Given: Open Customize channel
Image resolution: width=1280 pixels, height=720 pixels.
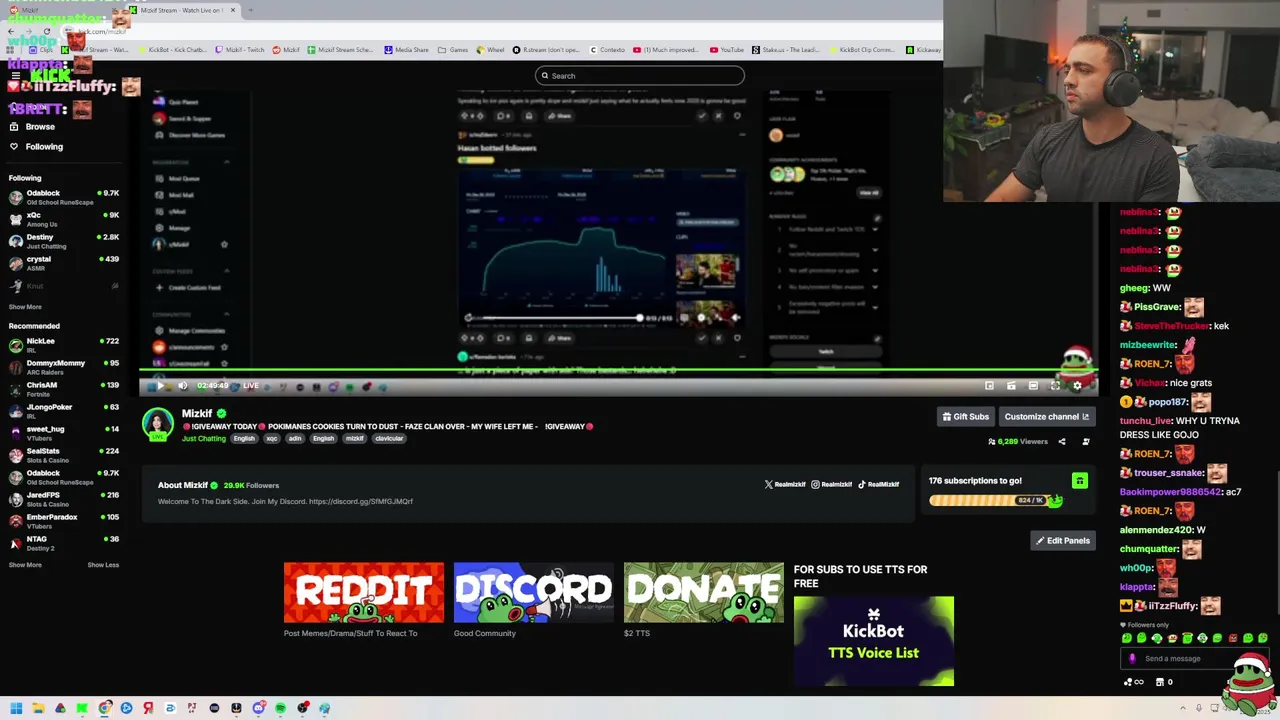Looking at the screenshot, I should pyautogui.click(x=1046, y=417).
